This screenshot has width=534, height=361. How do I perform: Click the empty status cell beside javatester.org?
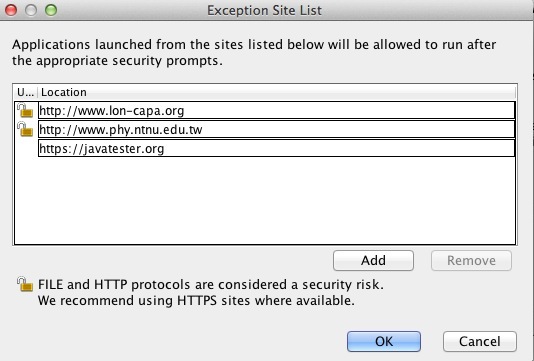click(26, 148)
